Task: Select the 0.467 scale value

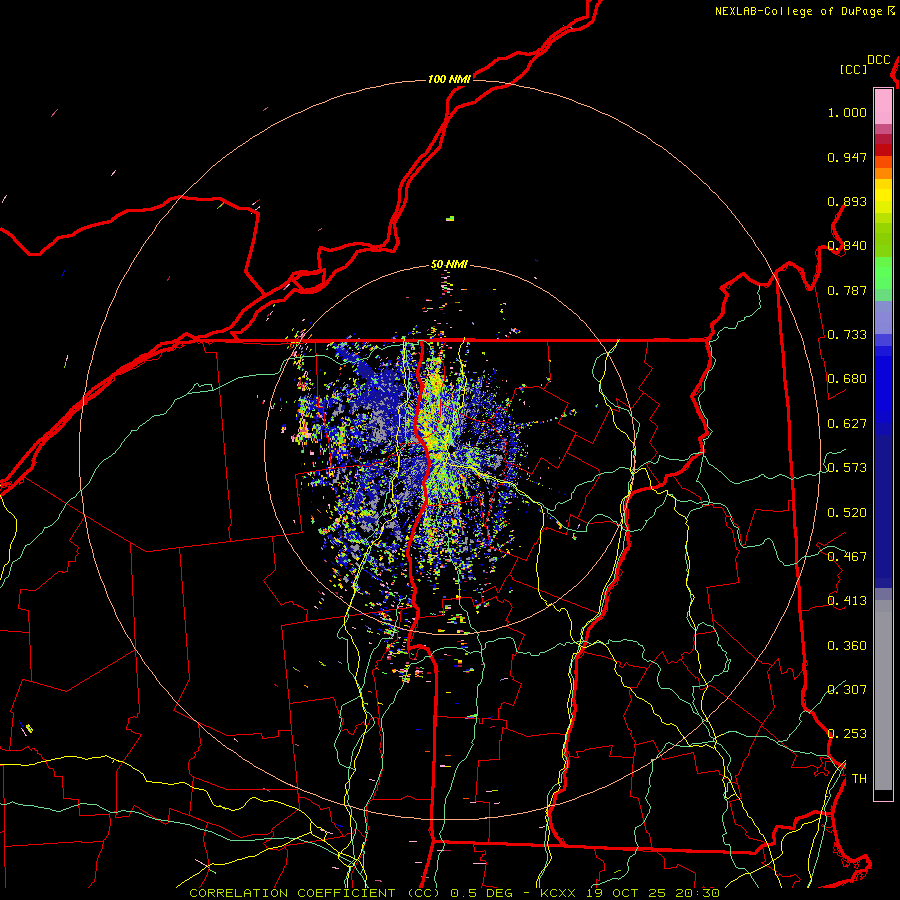Action: click(847, 557)
